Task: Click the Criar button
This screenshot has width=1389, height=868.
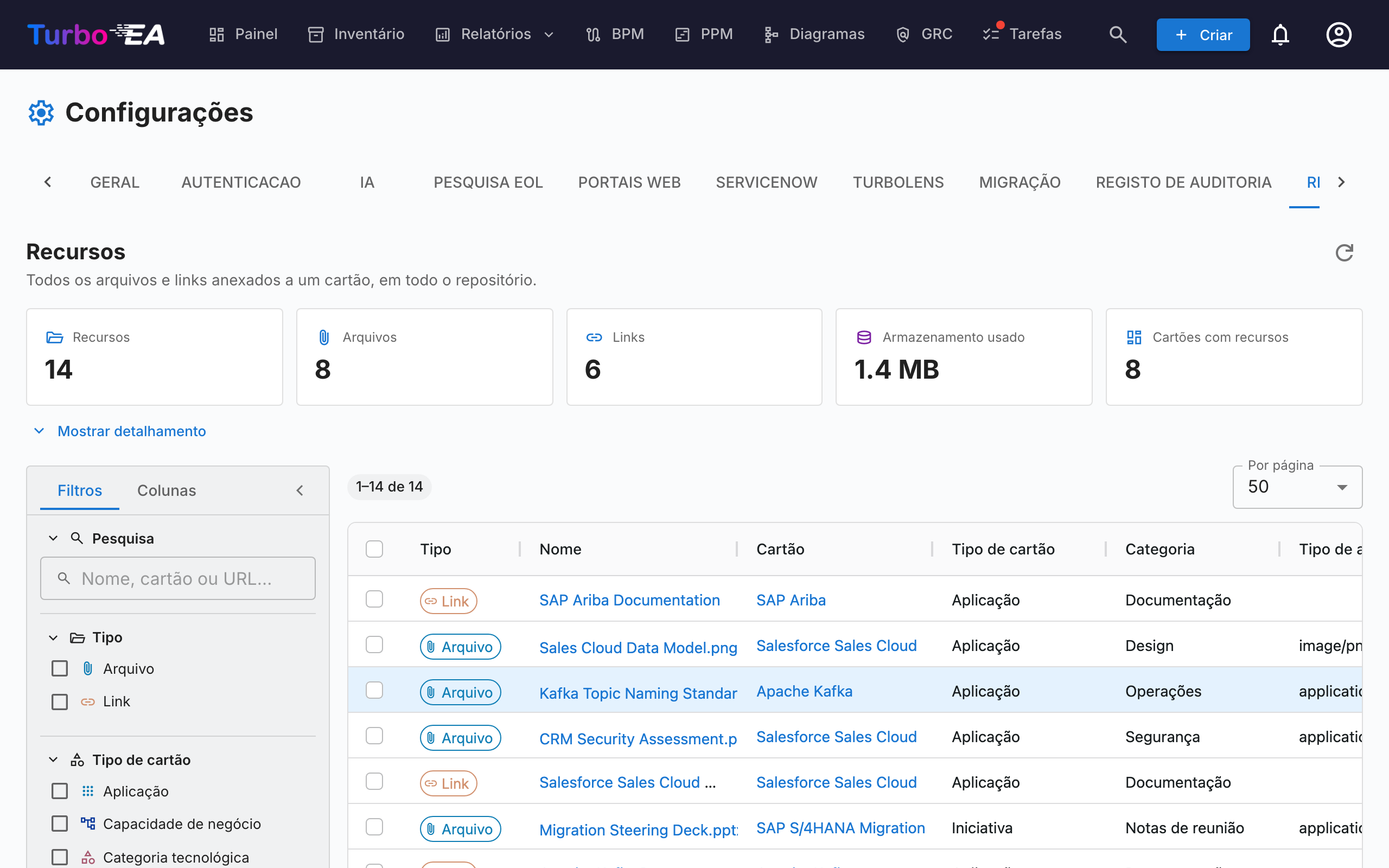Action: point(1203,34)
